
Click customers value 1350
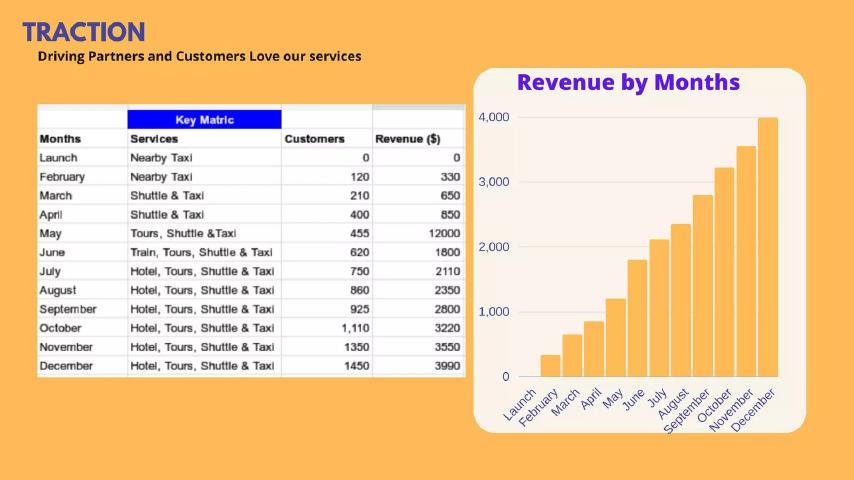click(x=357, y=347)
